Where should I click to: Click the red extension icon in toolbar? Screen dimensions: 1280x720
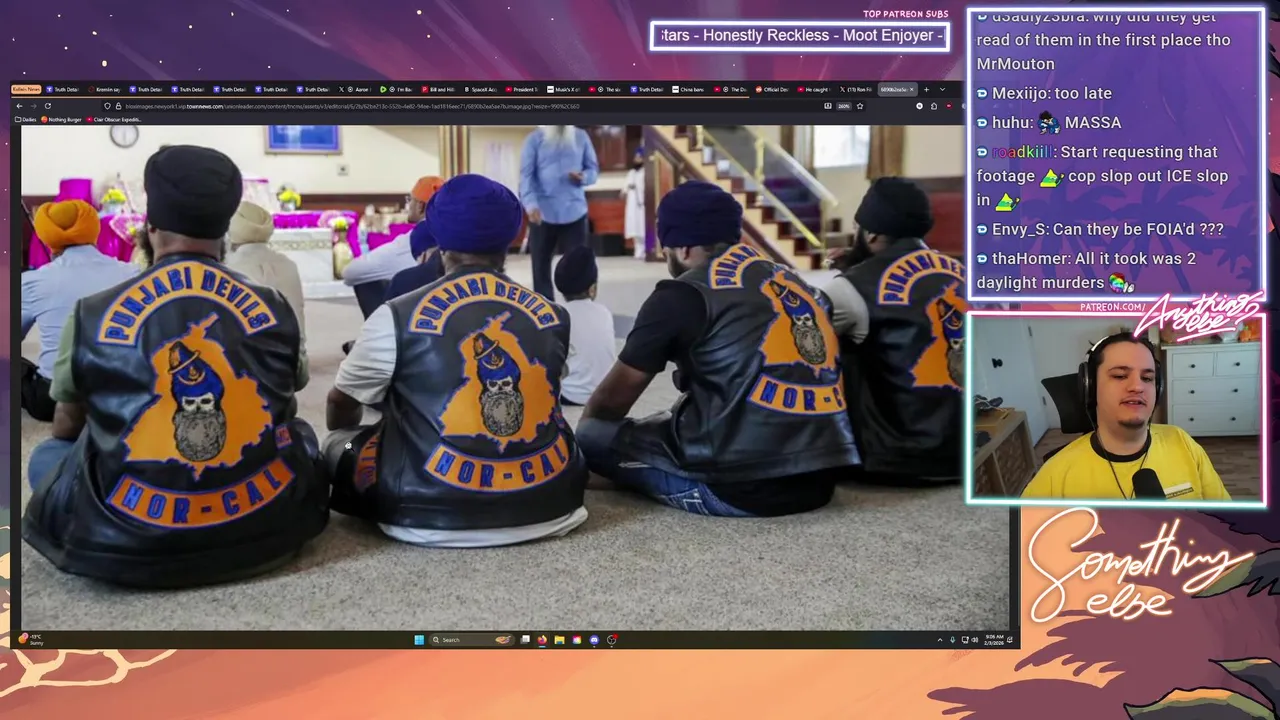pyautogui.click(x=948, y=106)
